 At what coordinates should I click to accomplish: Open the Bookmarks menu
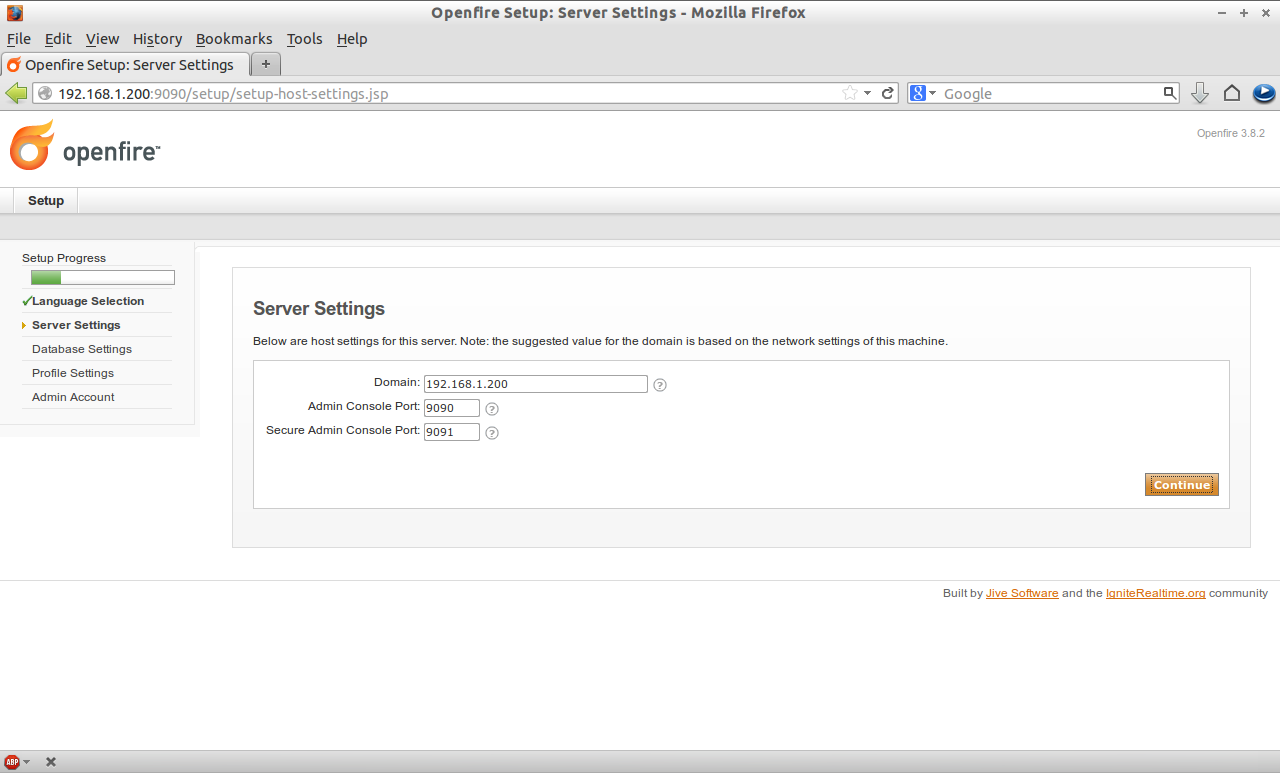(234, 39)
